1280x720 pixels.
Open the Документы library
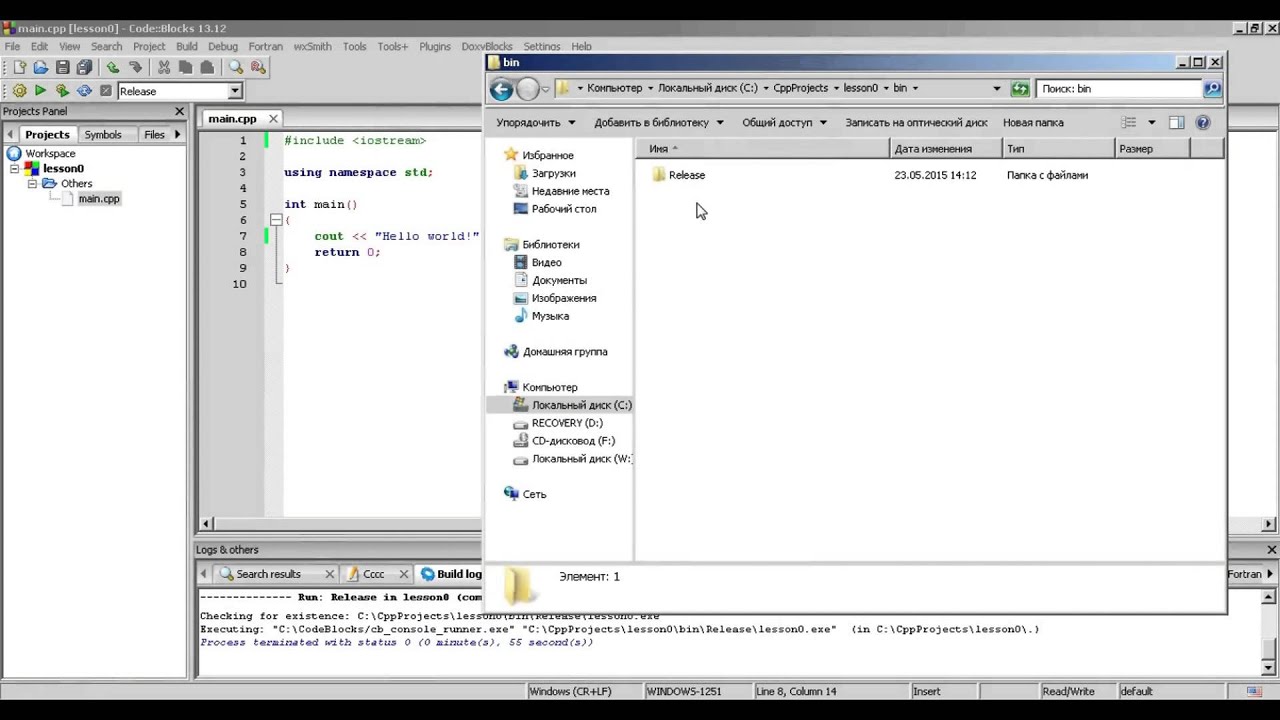(559, 280)
